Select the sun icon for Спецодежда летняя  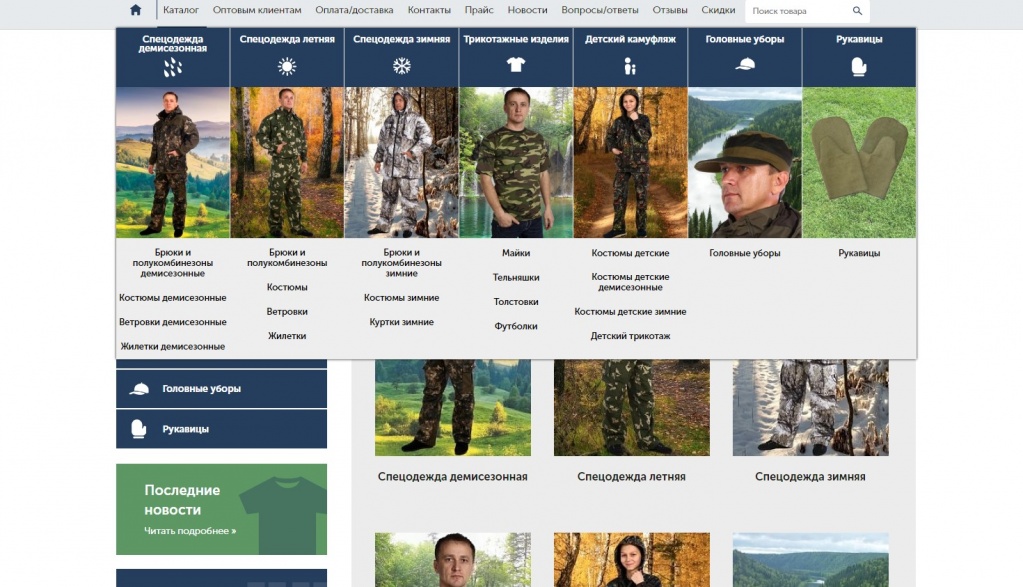pyautogui.click(x=287, y=66)
